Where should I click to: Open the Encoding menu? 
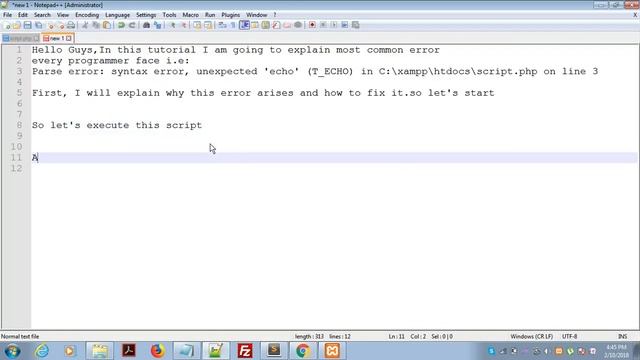point(87,15)
